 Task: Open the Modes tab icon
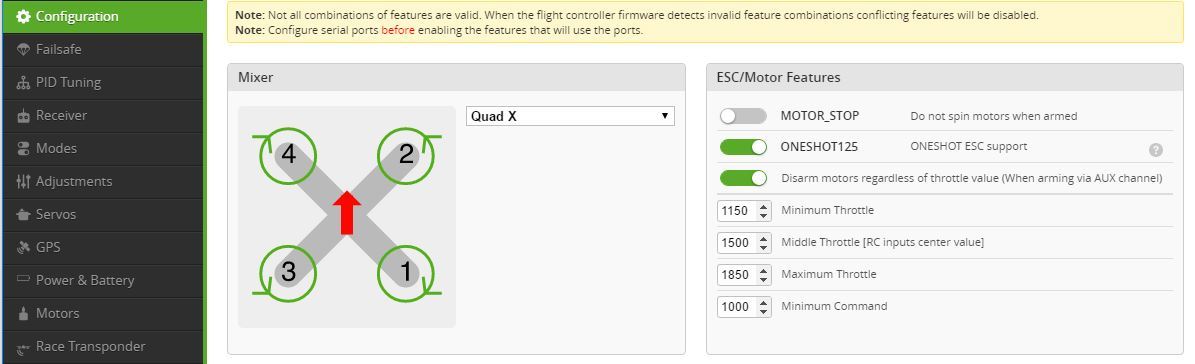[23, 148]
